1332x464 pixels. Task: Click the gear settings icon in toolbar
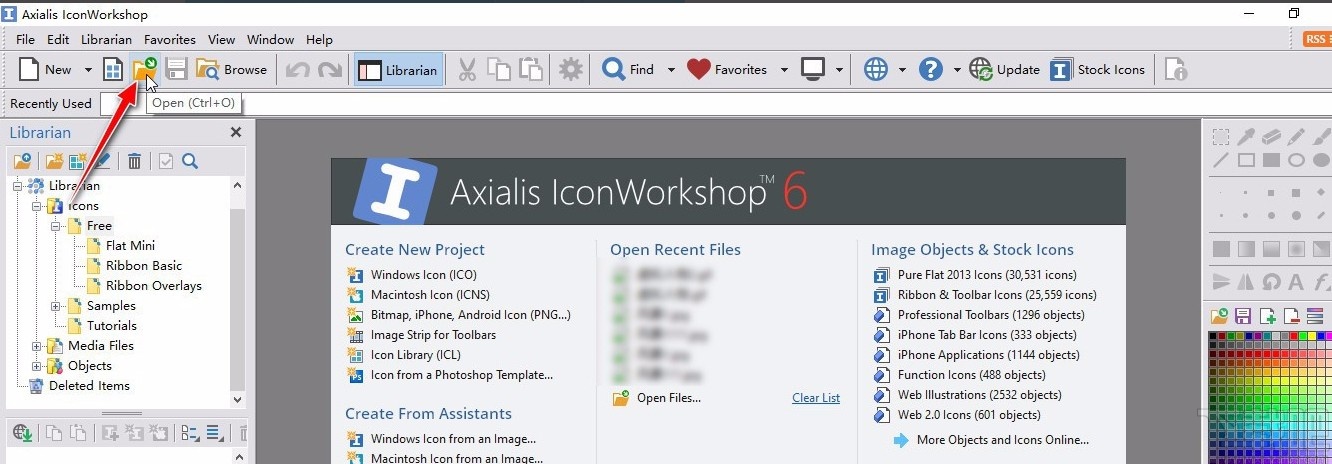pyautogui.click(x=571, y=70)
